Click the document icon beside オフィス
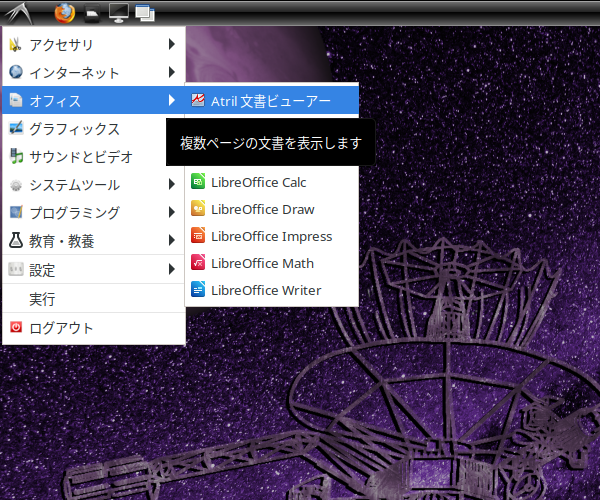This screenshot has height=500, width=600. point(16,100)
